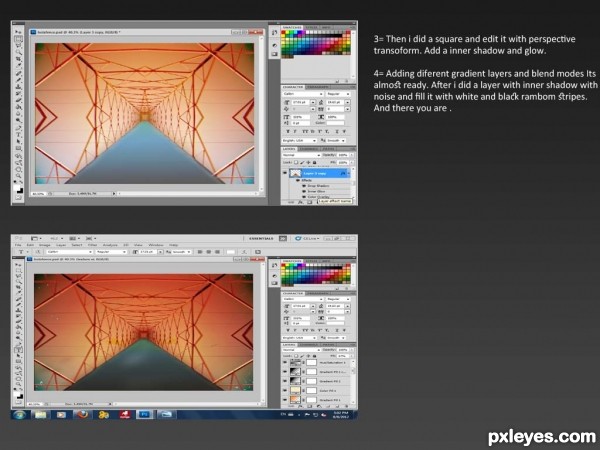The image size is (600, 450).
Task: Center text in lower options bar
Action: coord(209,252)
